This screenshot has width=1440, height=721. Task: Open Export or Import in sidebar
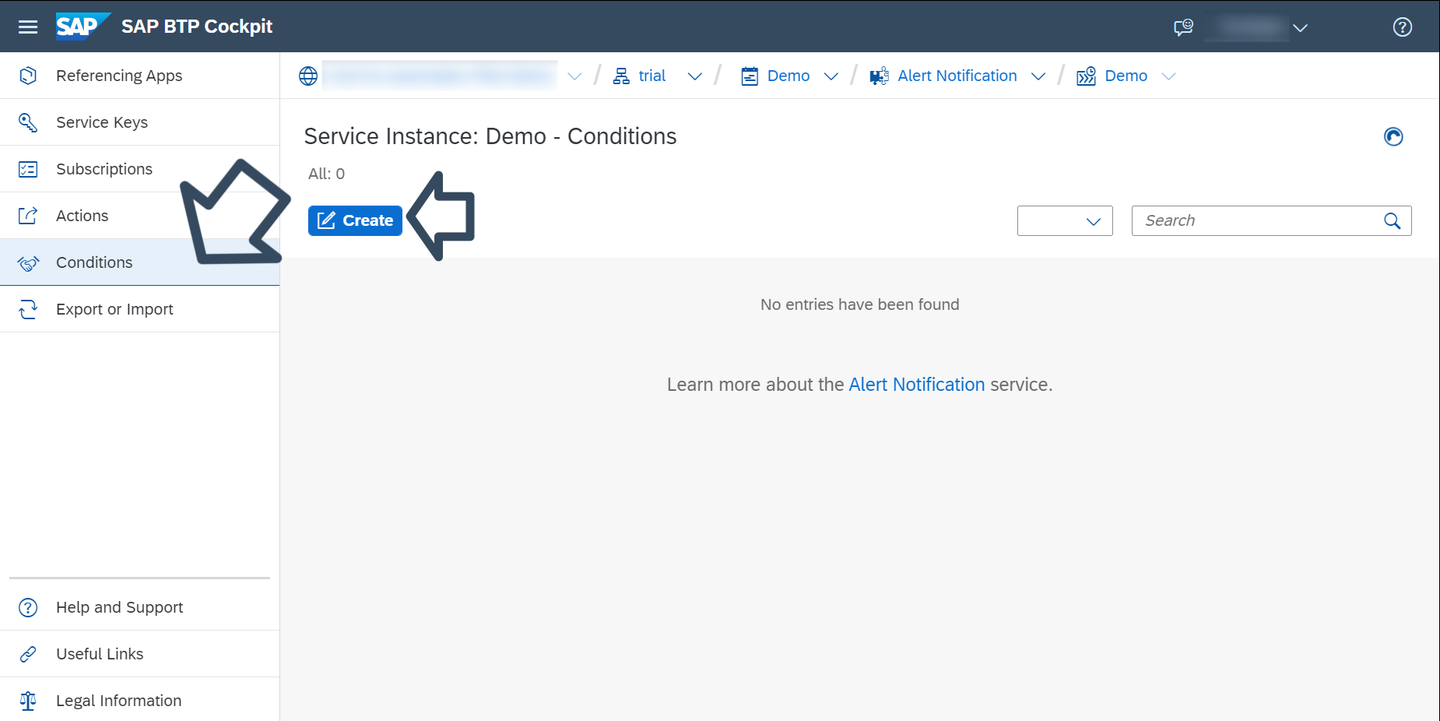pyautogui.click(x=140, y=309)
